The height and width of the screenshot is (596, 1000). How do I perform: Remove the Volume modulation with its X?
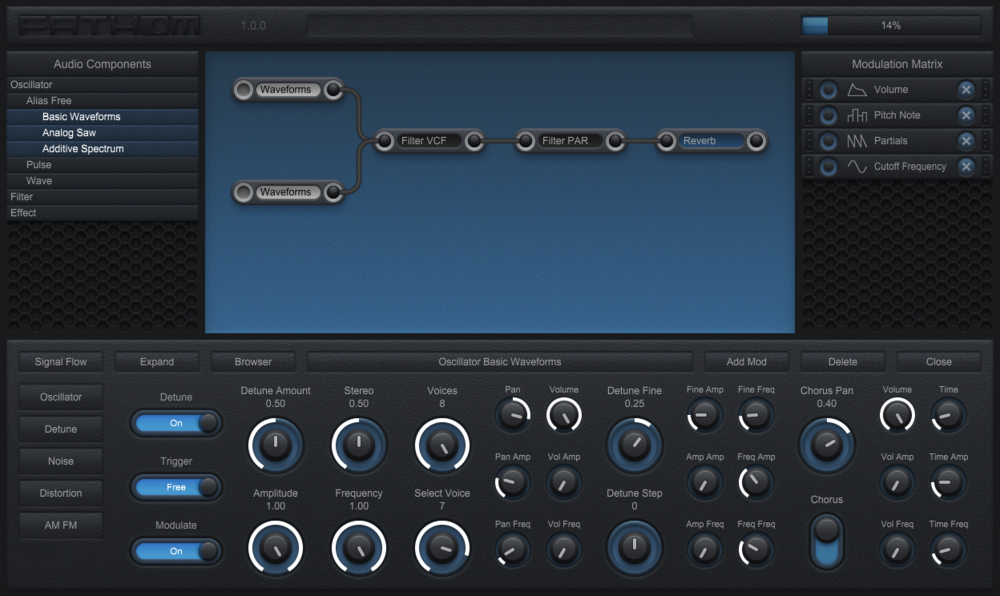tap(966, 90)
